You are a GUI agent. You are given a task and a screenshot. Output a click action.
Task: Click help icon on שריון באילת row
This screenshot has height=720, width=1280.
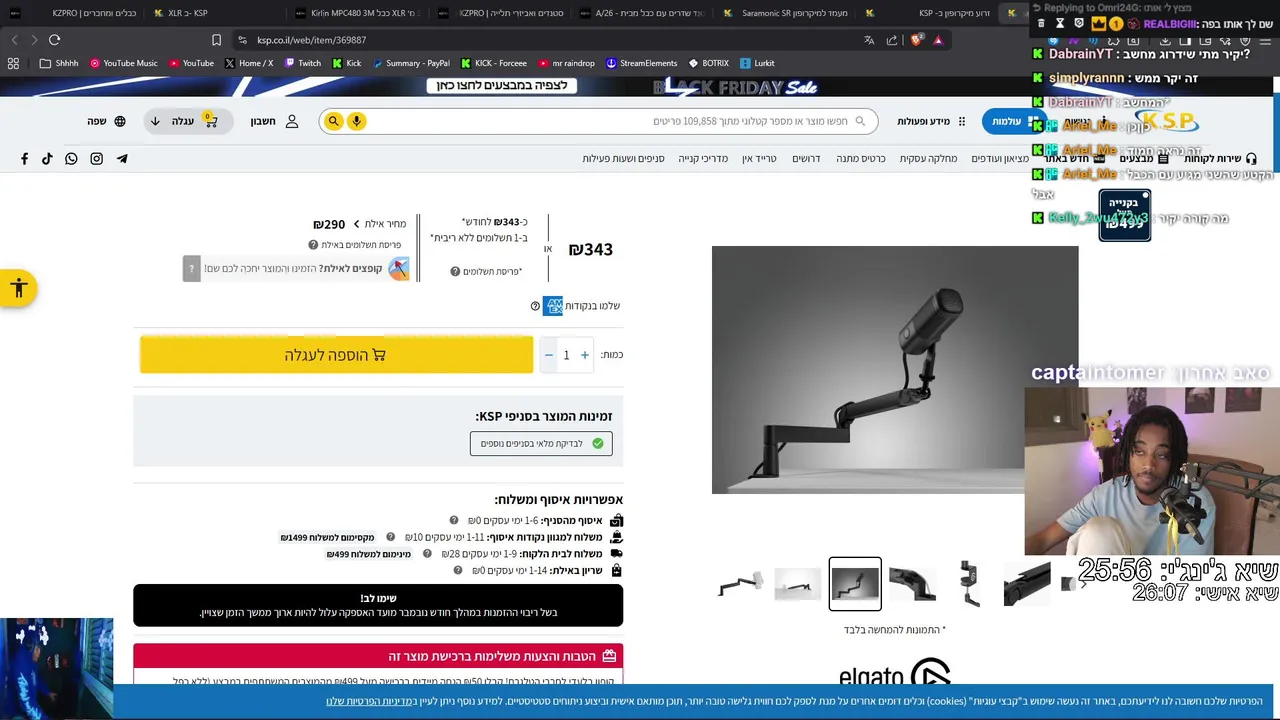coord(458,571)
